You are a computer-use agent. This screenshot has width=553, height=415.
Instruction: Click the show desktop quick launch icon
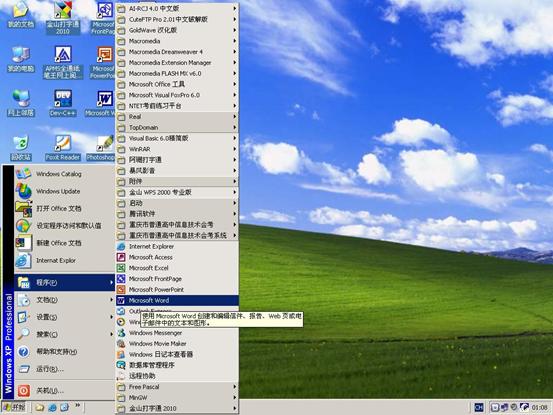click(x=64, y=408)
